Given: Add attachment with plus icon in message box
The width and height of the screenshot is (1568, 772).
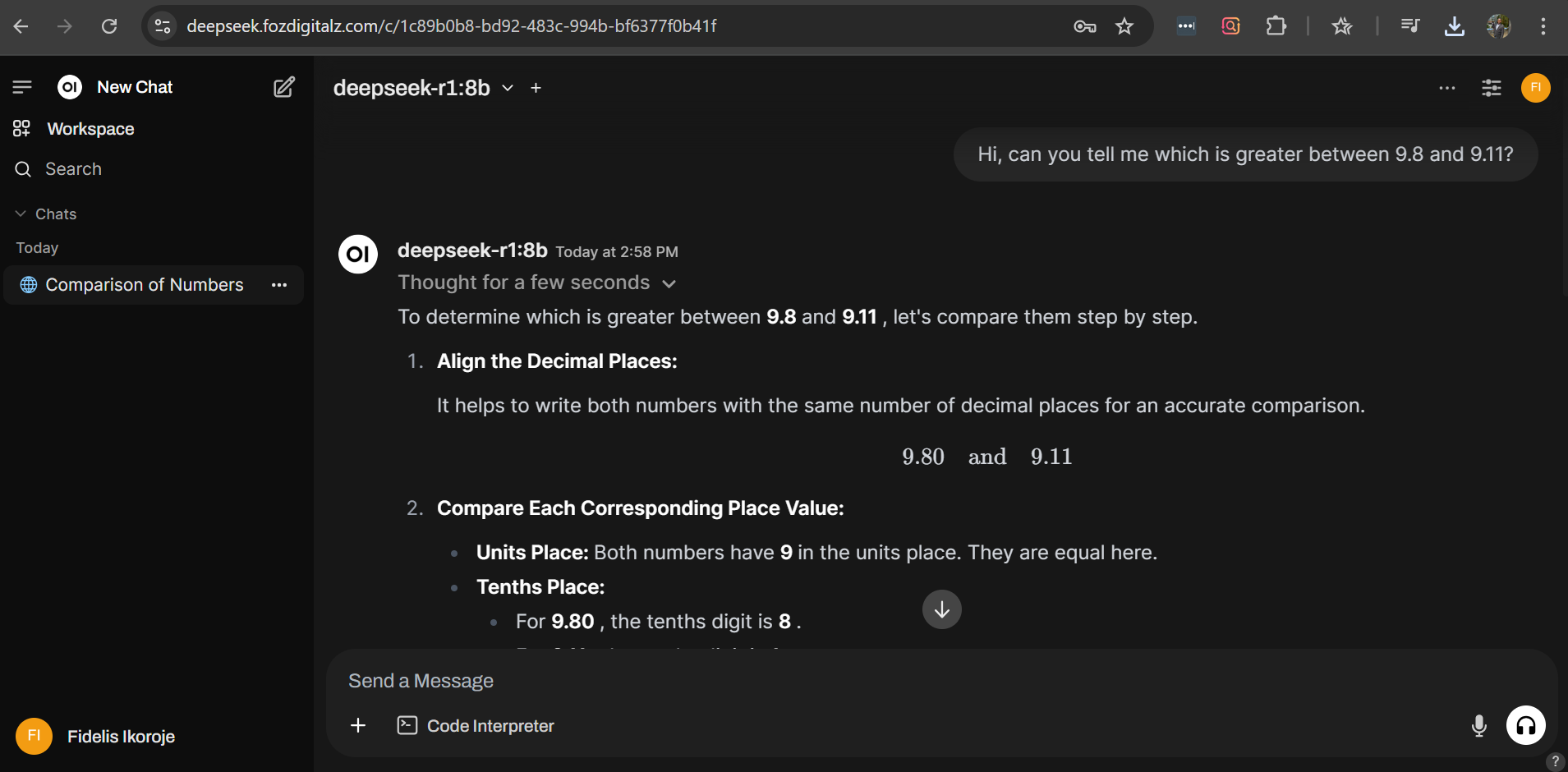Looking at the screenshot, I should point(358,725).
